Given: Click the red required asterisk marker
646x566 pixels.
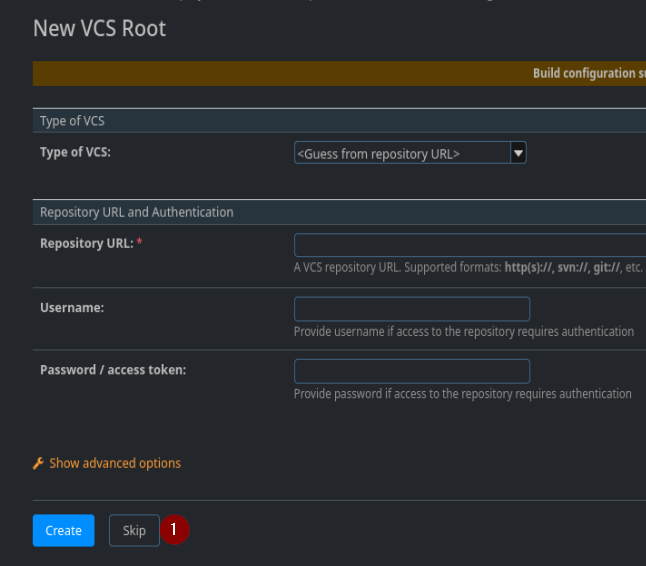Looking at the screenshot, I should point(139,242).
